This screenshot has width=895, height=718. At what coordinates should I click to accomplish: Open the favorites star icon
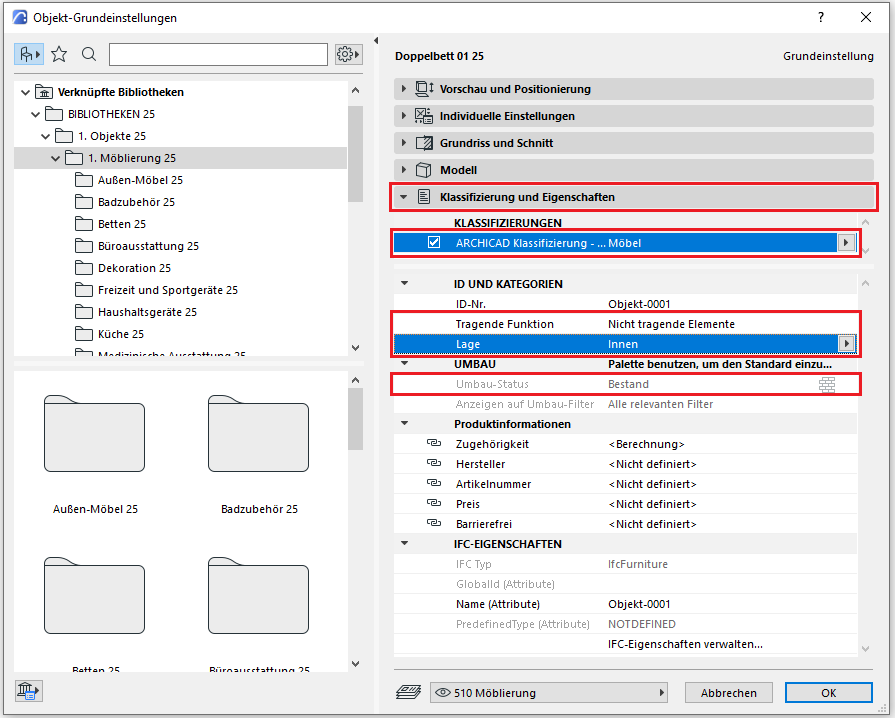click(x=59, y=54)
